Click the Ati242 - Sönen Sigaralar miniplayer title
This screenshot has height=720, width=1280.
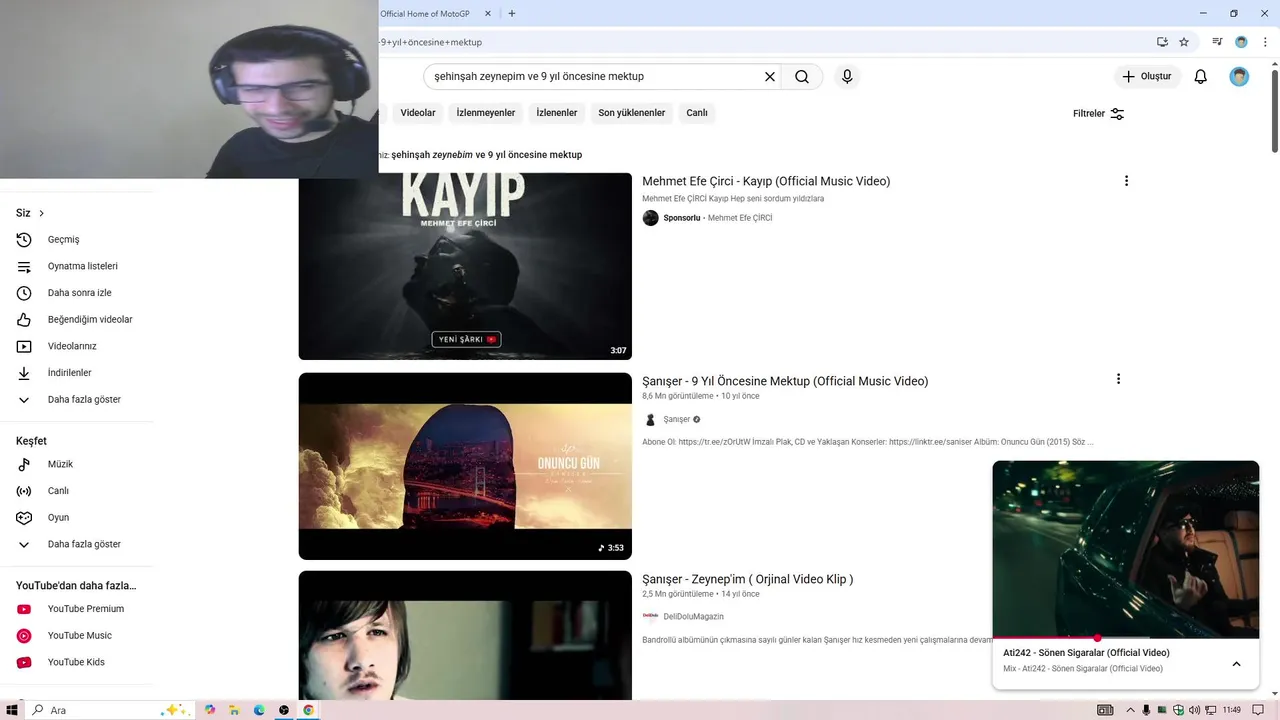[x=1086, y=653]
